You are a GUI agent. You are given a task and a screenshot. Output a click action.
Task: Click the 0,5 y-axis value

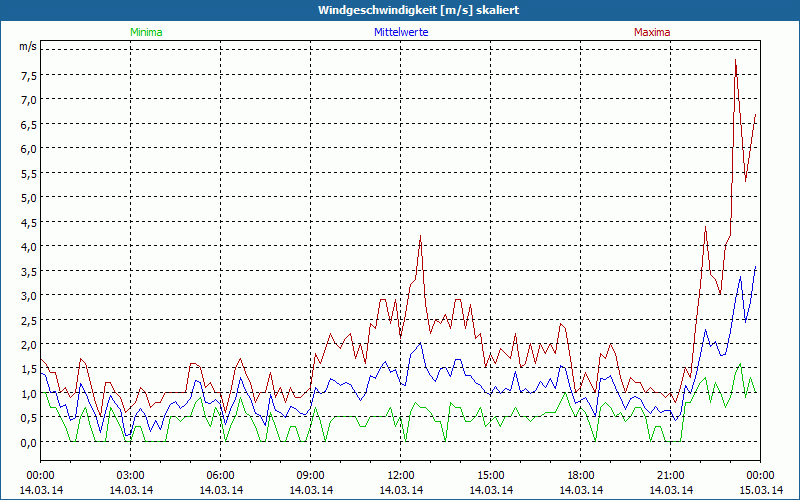tap(29, 418)
